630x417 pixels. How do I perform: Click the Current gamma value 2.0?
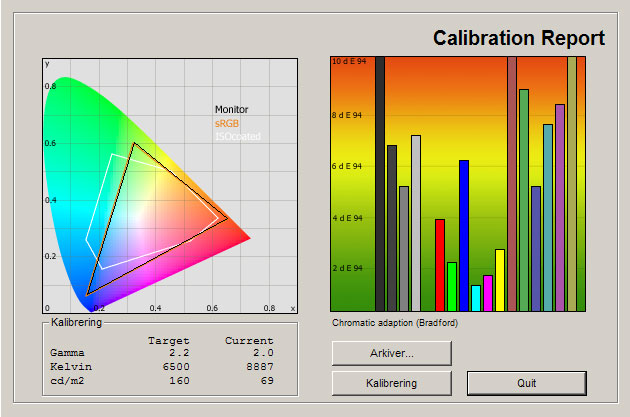(263, 353)
